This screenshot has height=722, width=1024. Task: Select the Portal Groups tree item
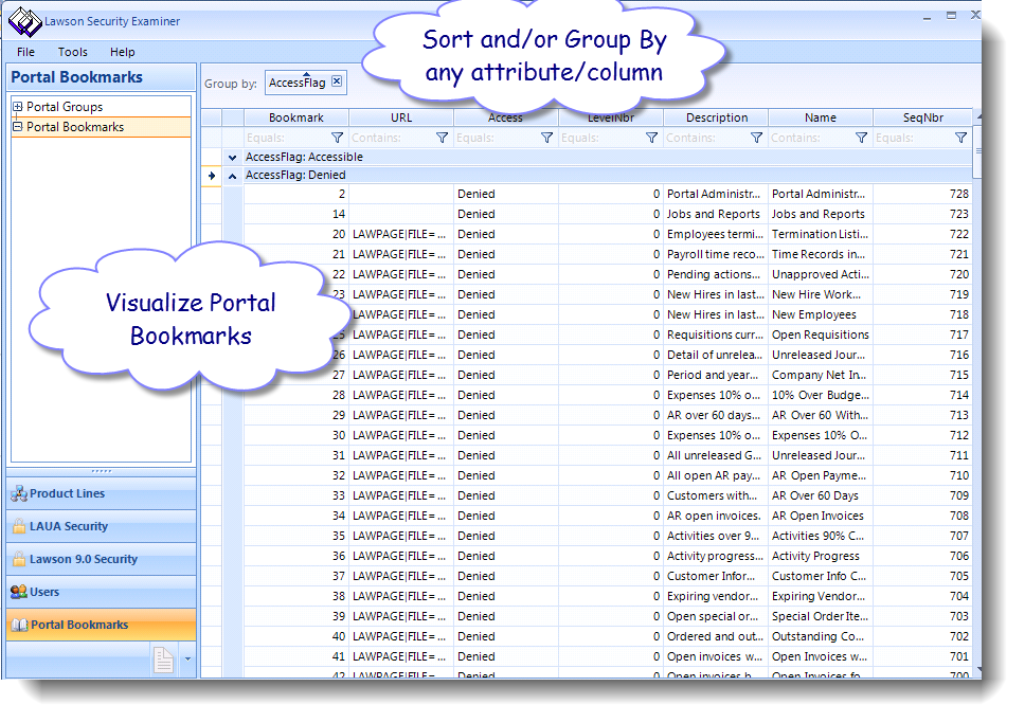(x=65, y=106)
